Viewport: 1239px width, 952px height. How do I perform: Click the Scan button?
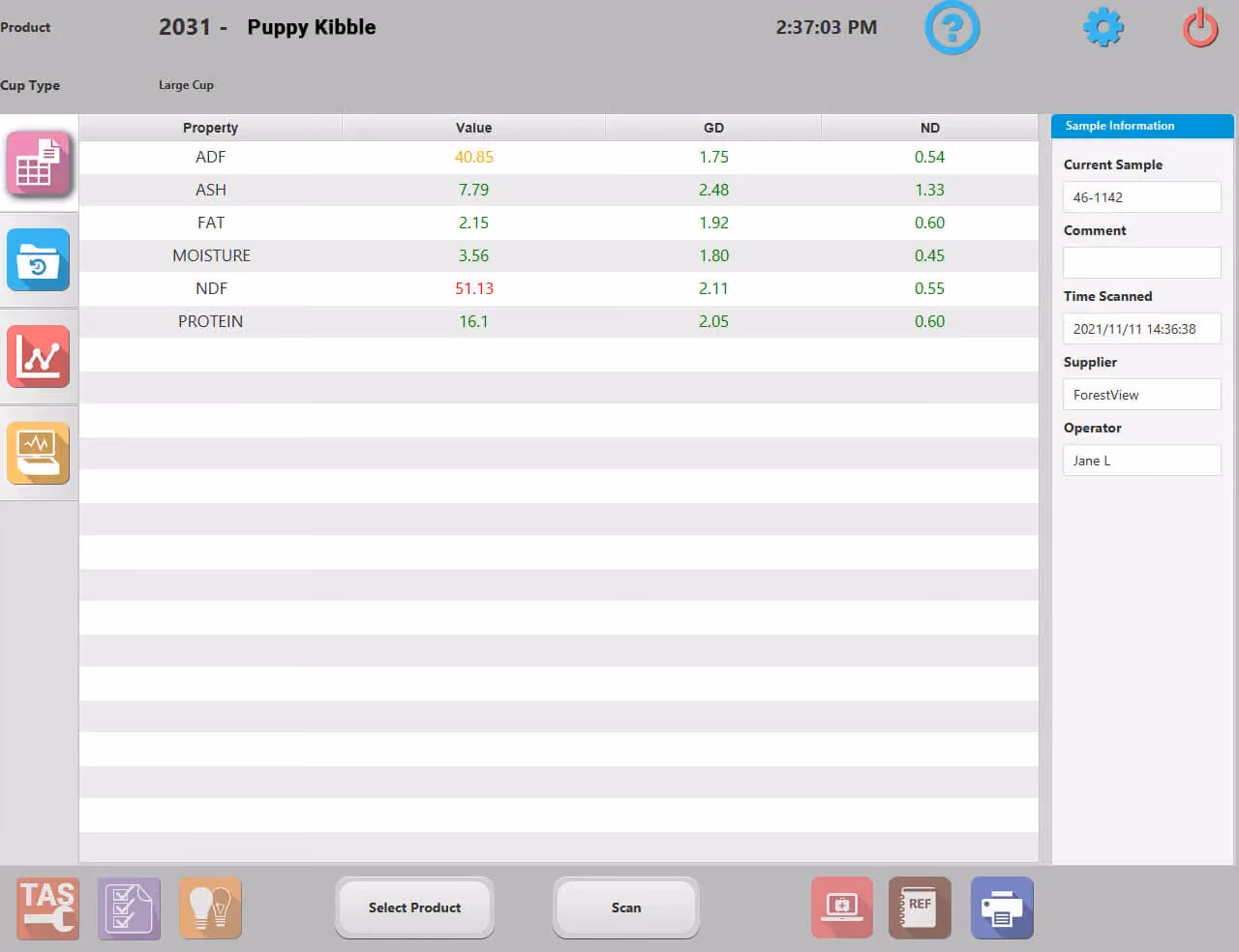click(x=626, y=907)
